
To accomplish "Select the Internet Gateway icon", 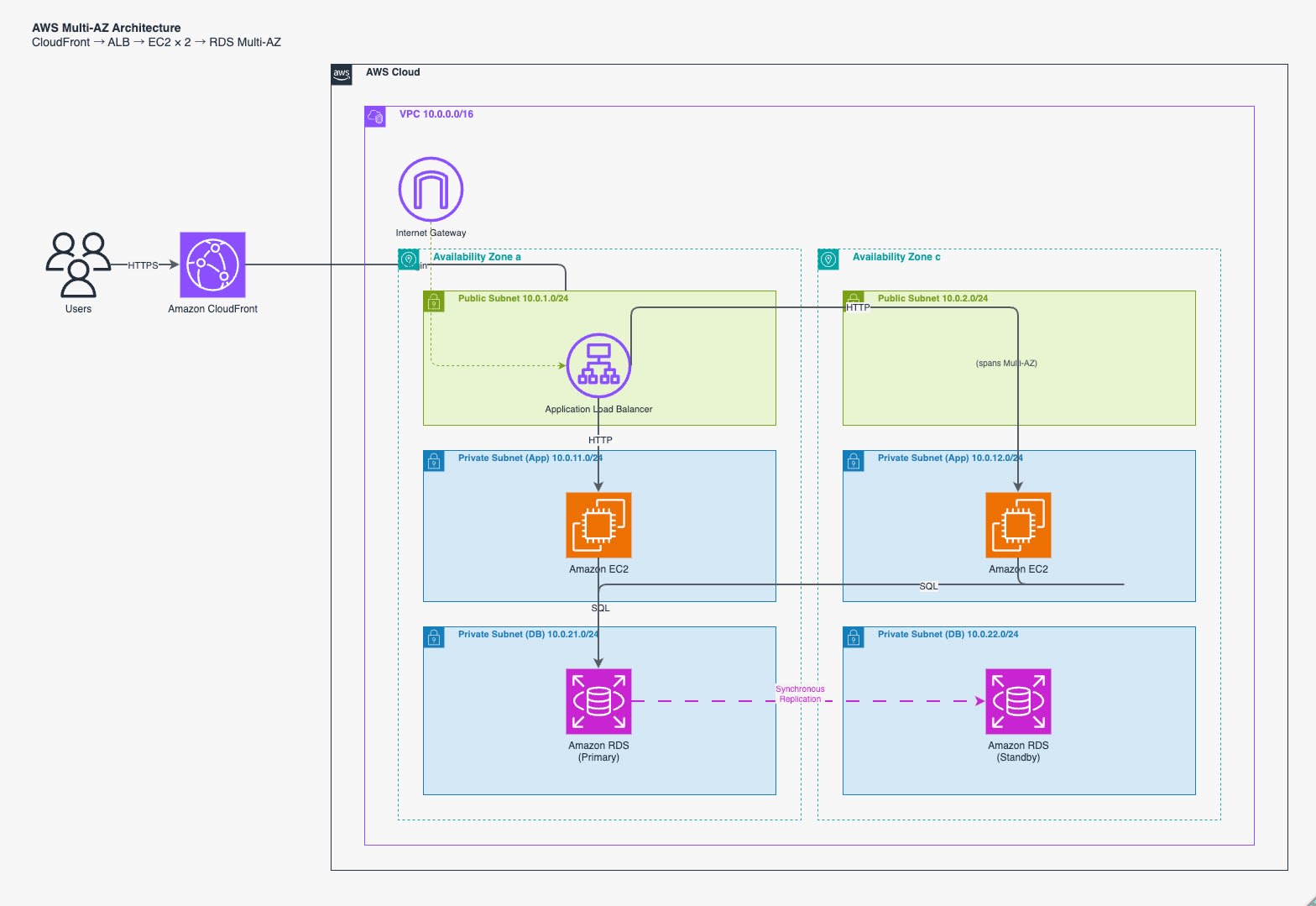I will [431, 190].
